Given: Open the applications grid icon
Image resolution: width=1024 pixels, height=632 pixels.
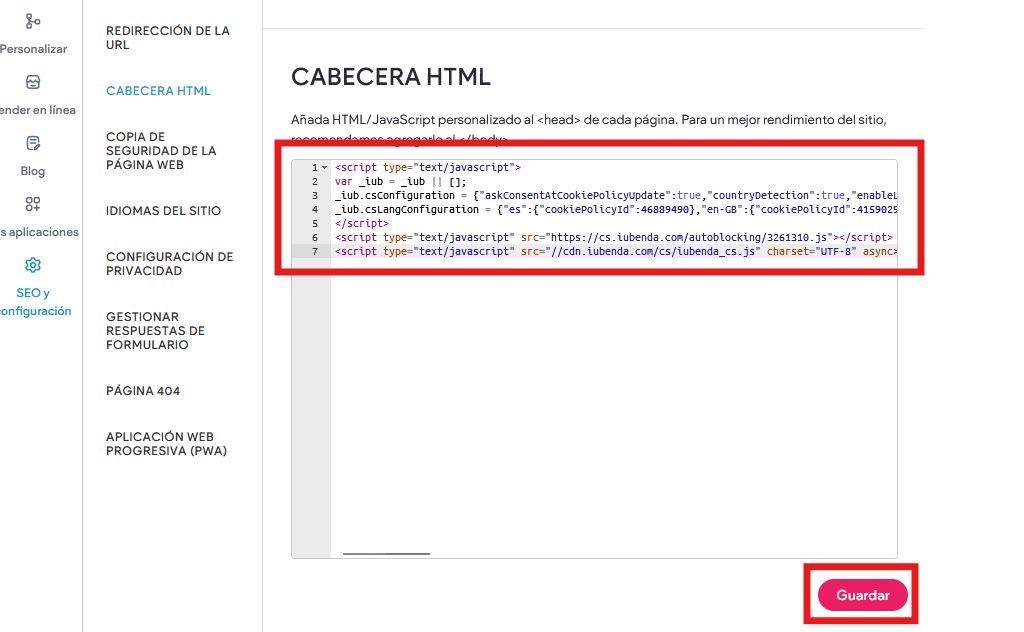Looking at the screenshot, I should click(33, 204).
